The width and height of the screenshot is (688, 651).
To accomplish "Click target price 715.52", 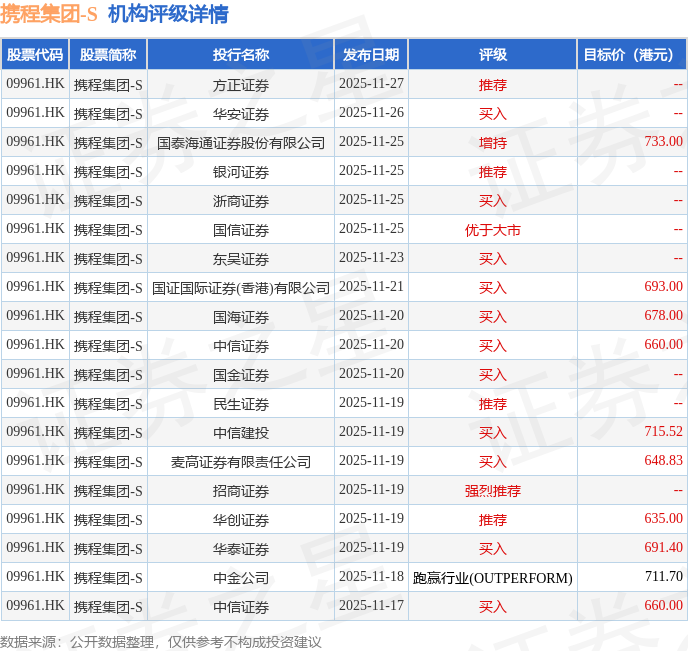I will pos(663,431).
